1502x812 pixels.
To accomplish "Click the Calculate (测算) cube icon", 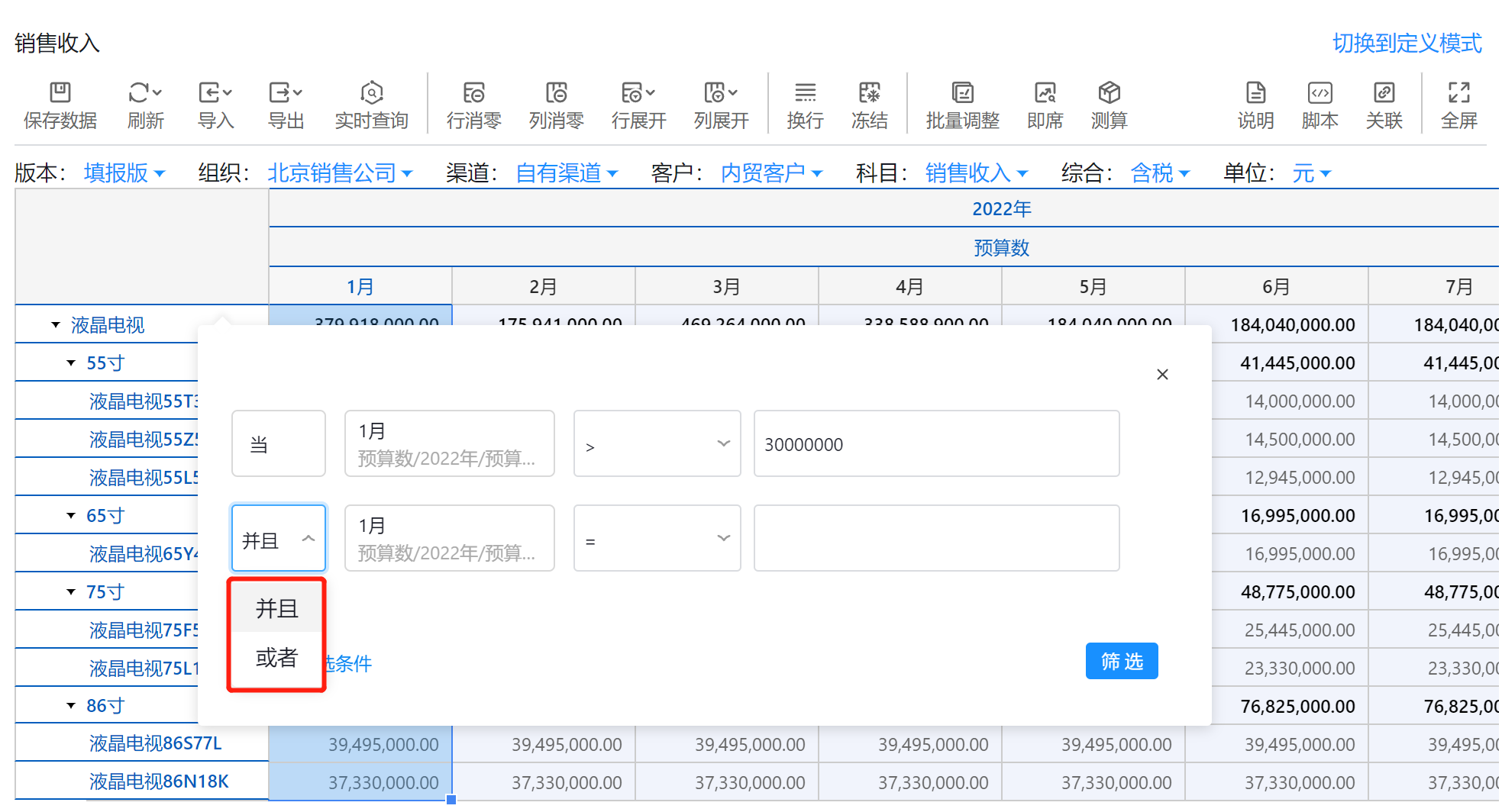I will click(x=1109, y=93).
